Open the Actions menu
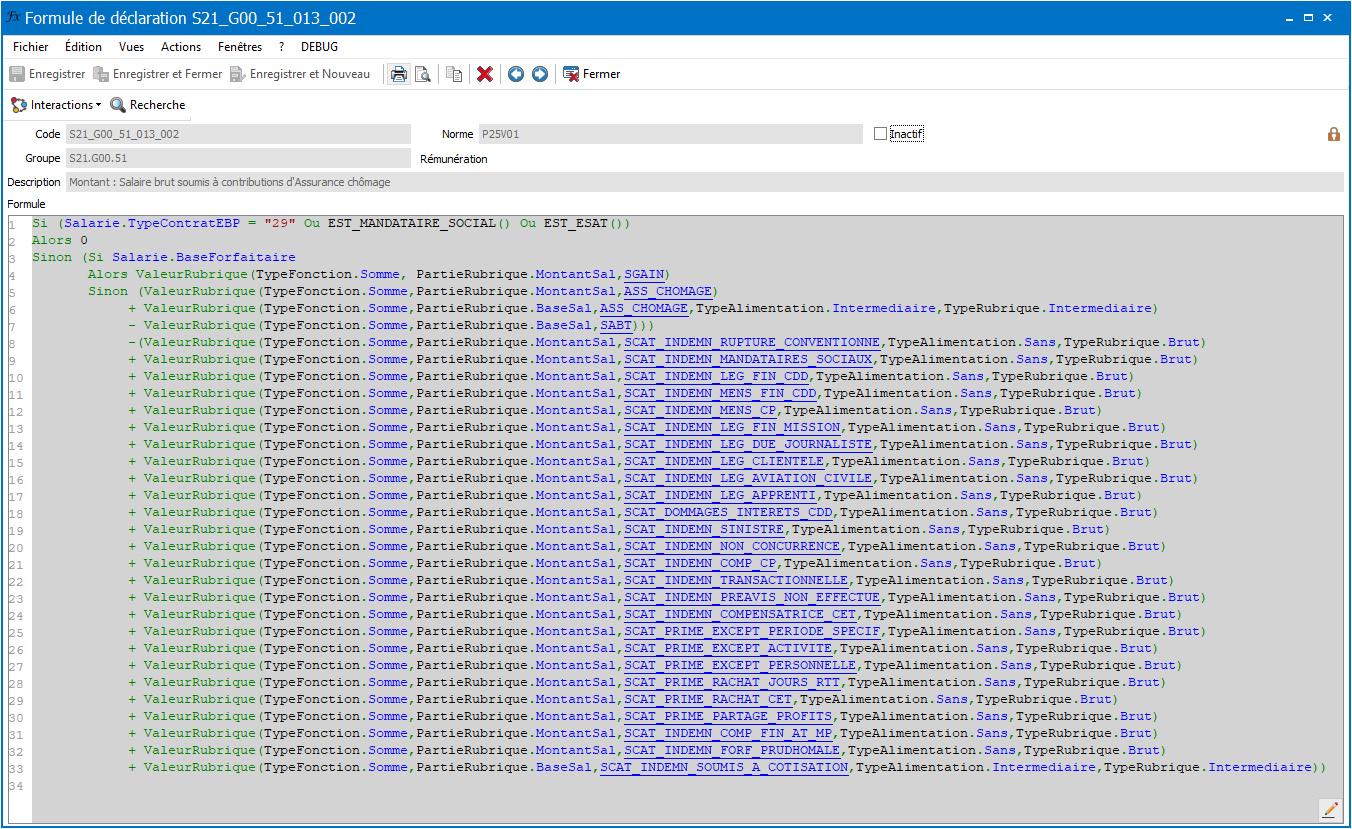 click(181, 47)
